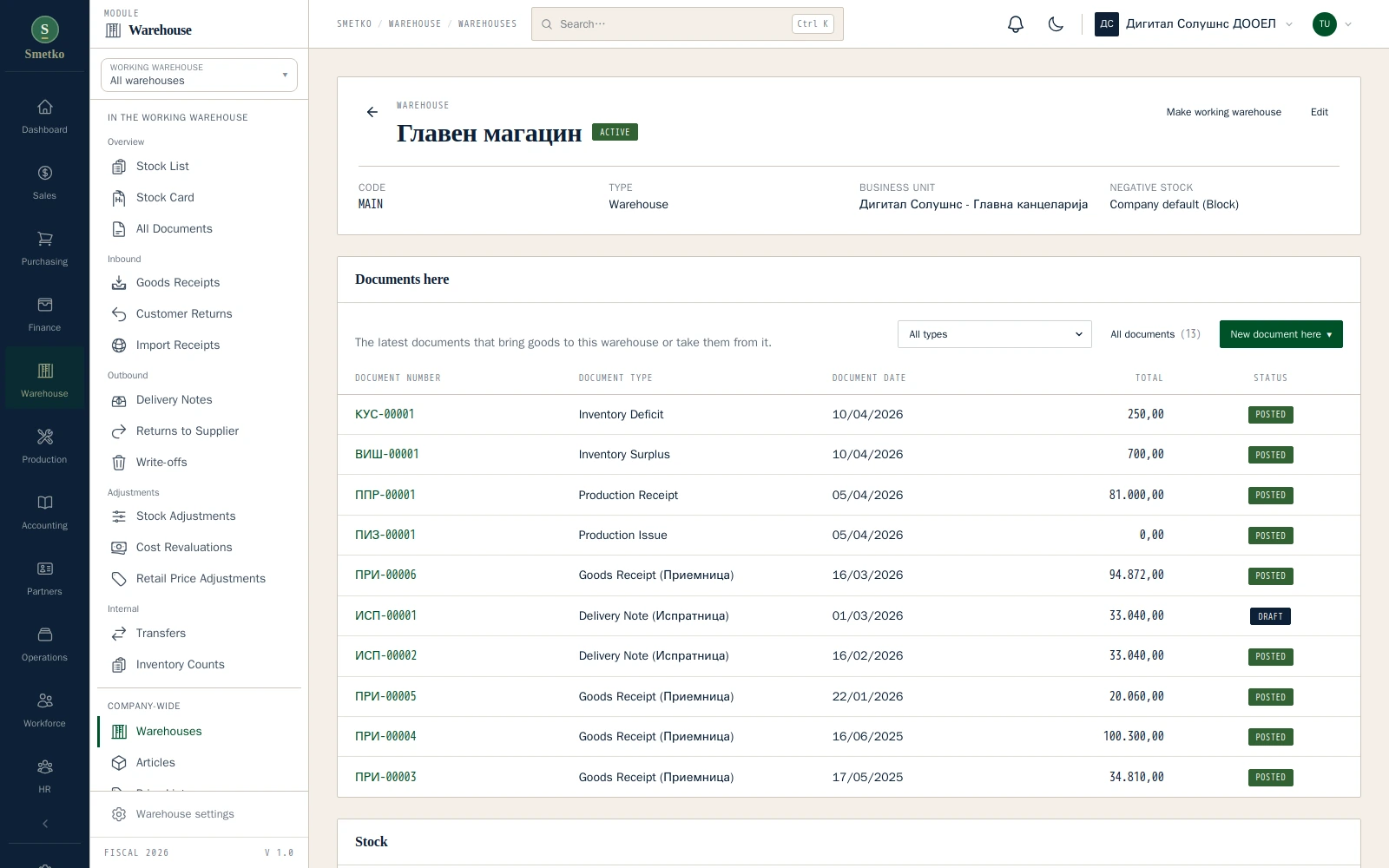Click the back arrow beside warehouse title
1389x868 pixels.
372,112
